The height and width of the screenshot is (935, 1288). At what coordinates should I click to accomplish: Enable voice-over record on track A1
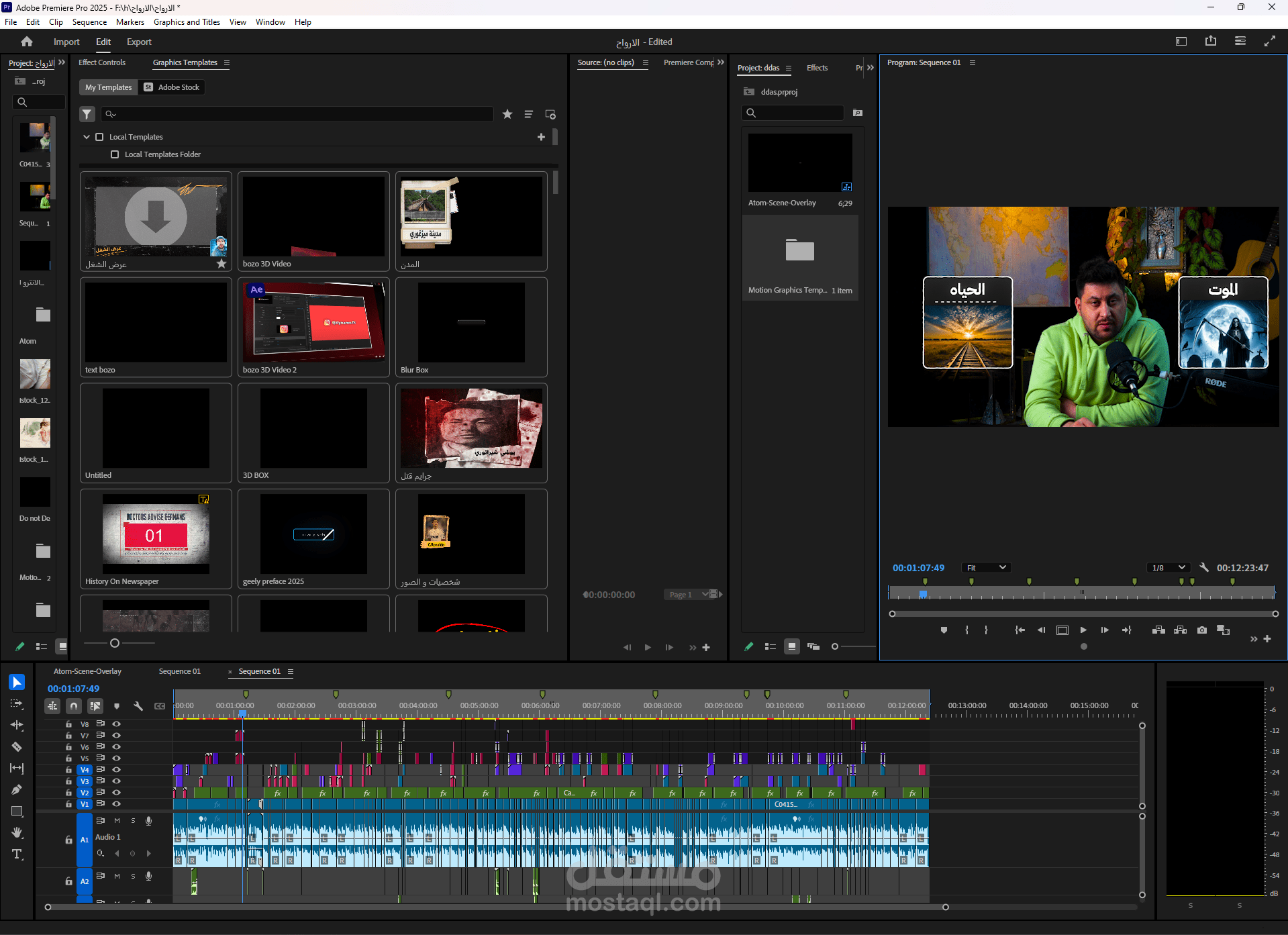coord(149,820)
